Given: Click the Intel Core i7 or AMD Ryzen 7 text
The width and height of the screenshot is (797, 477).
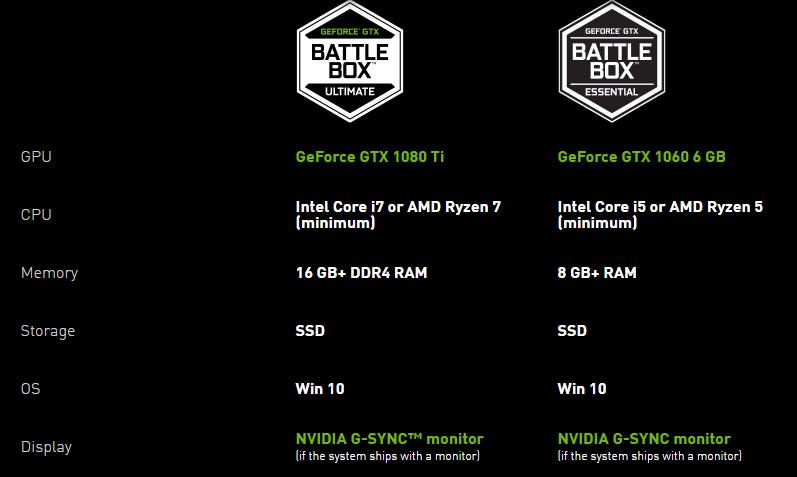Looking at the screenshot, I should tap(398, 214).
